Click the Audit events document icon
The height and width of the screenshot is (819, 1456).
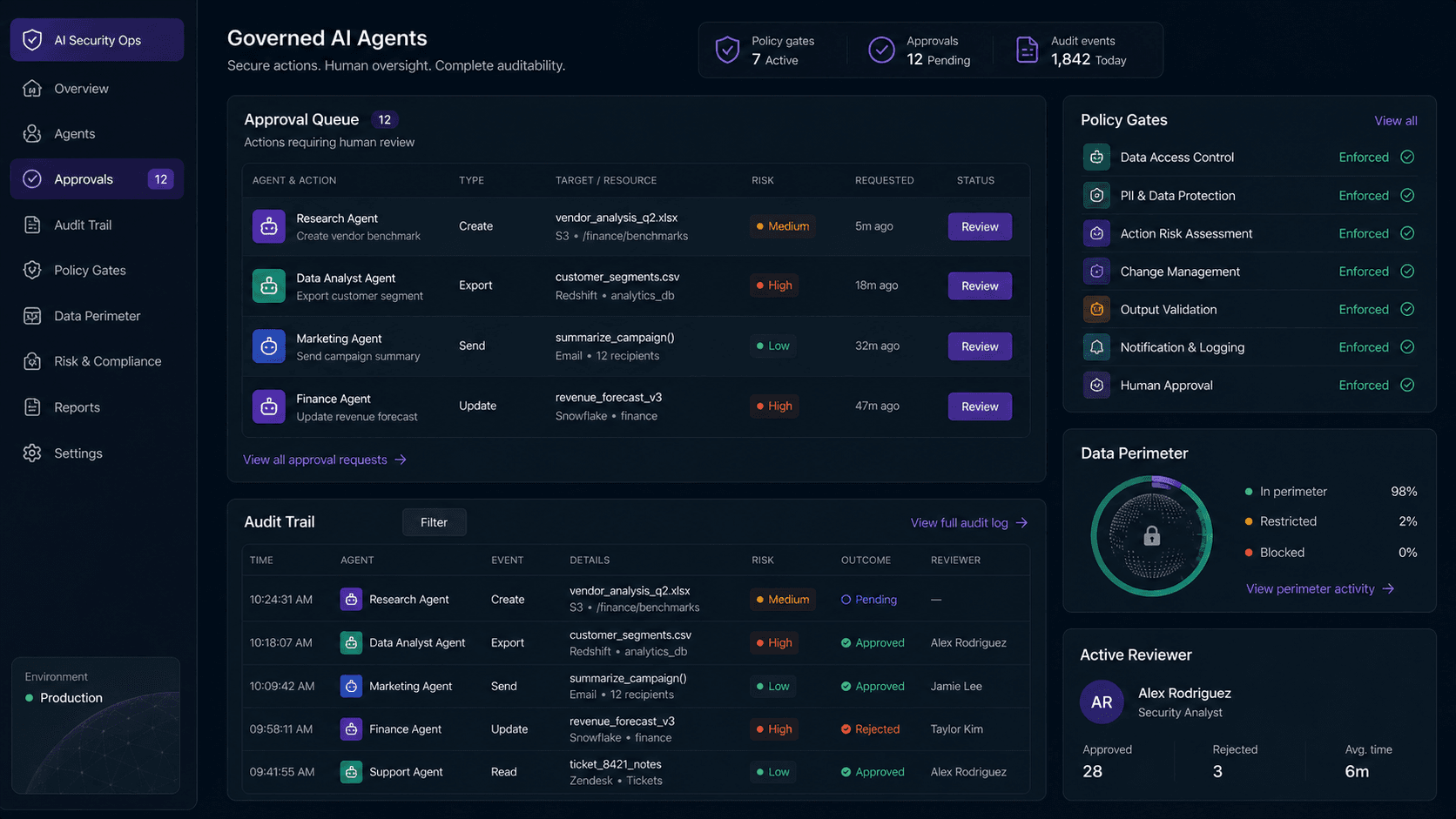coord(1027,50)
